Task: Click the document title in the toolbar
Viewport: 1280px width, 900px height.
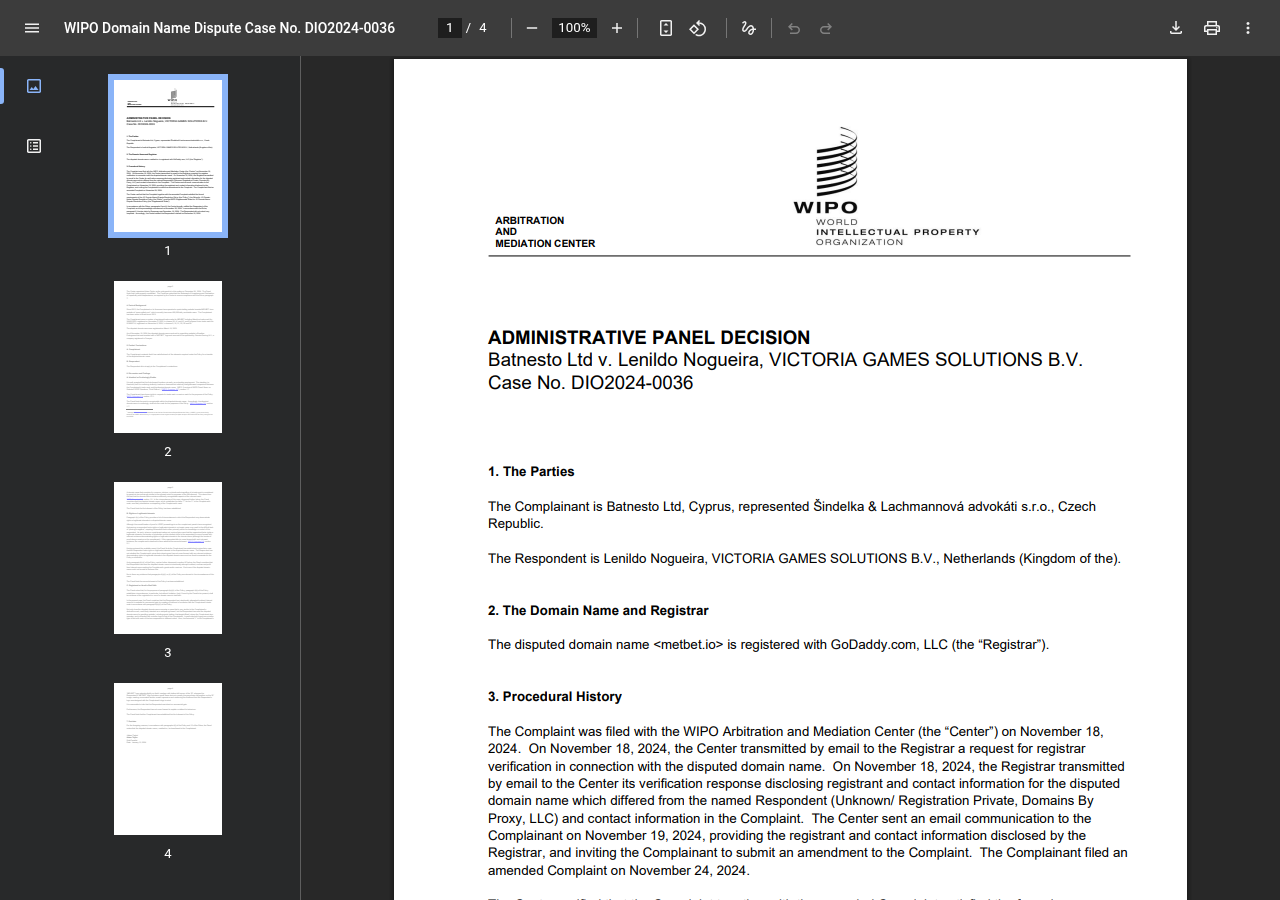Action: 229,28
